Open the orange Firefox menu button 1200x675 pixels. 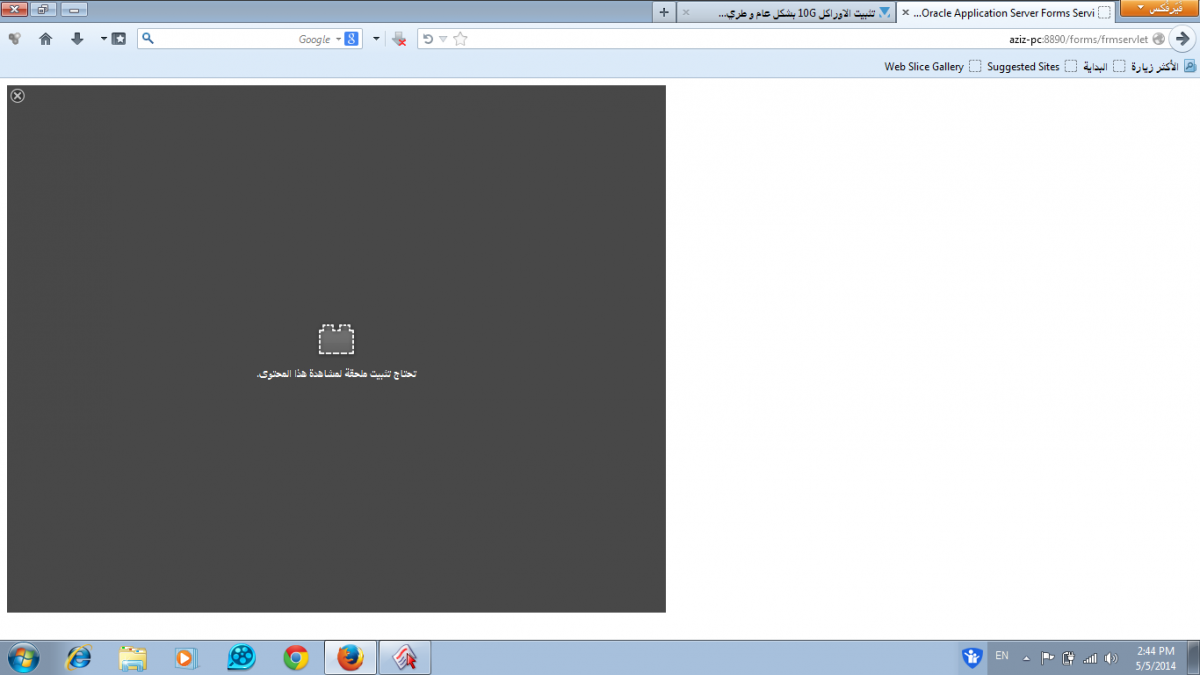[x=1158, y=9]
